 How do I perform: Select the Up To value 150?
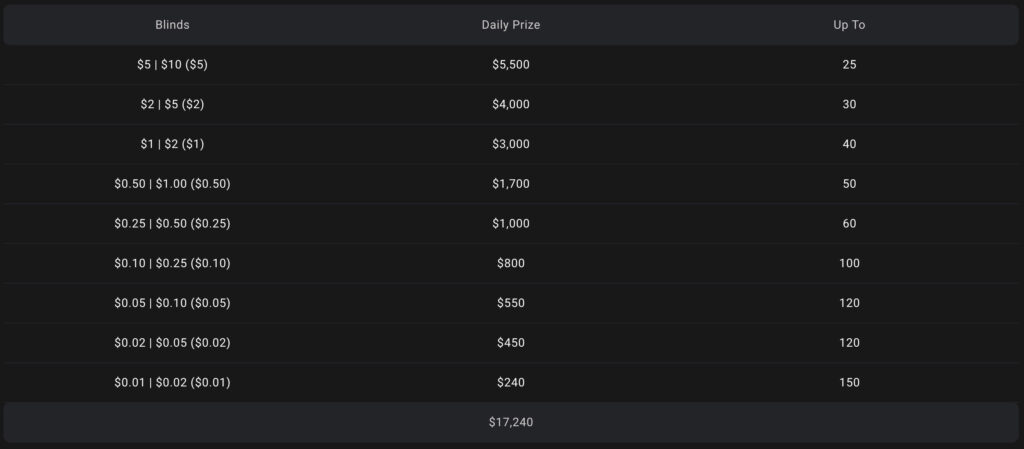click(849, 382)
